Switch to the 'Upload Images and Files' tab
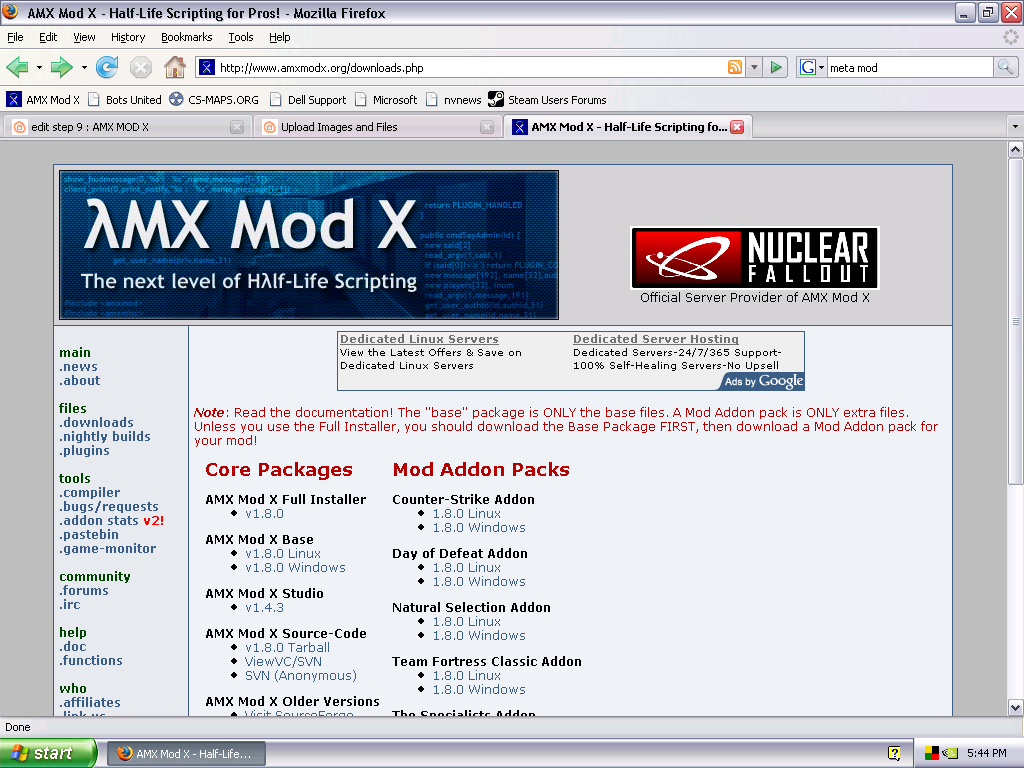The image size is (1024, 768). point(377,127)
